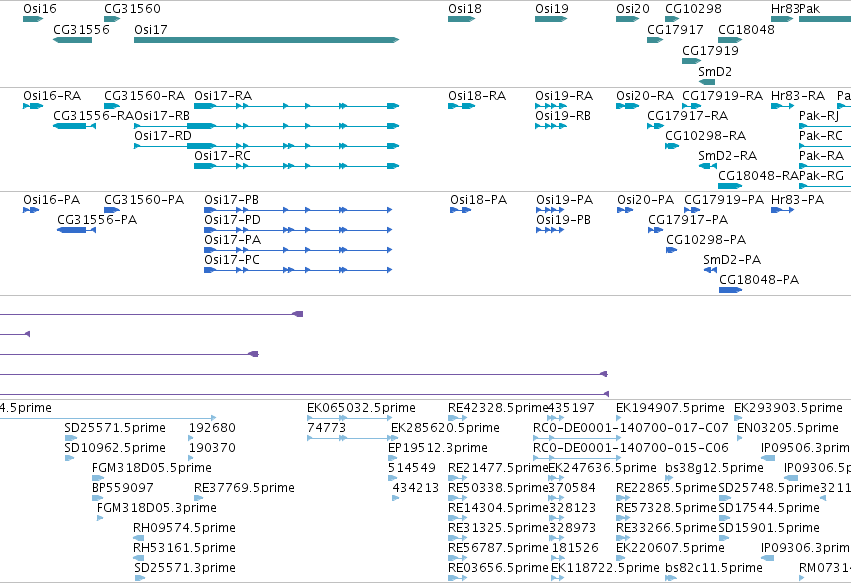This screenshot has width=851, height=583.
Task: Select the CG10298-RA transcript label
Action: [706, 136]
